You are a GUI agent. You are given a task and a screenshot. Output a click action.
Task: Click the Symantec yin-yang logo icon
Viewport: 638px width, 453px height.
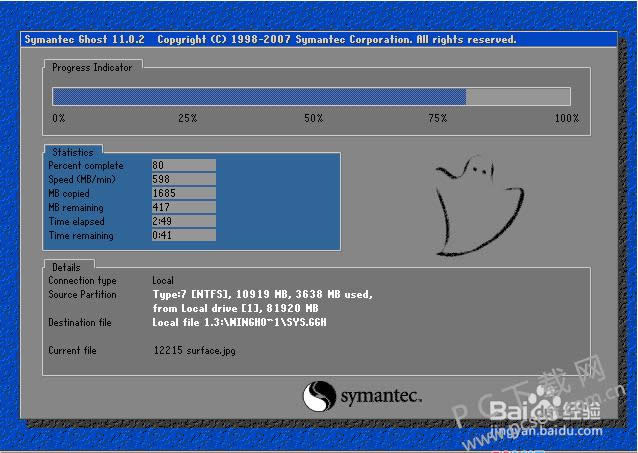point(319,396)
